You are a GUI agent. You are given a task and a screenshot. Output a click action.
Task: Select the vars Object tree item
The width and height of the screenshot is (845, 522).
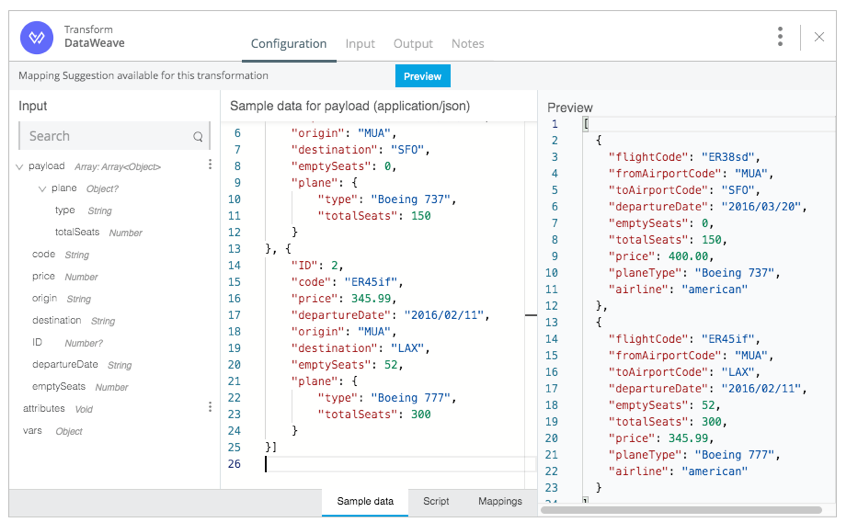point(52,431)
